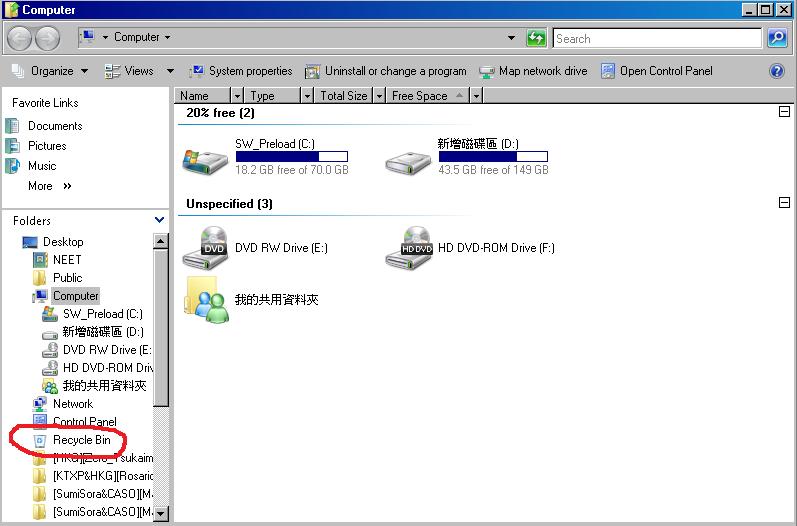The image size is (797, 526).
Task: Select the 我的共用資料夾 shared folder icon in main pane
Action: (207, 300)
